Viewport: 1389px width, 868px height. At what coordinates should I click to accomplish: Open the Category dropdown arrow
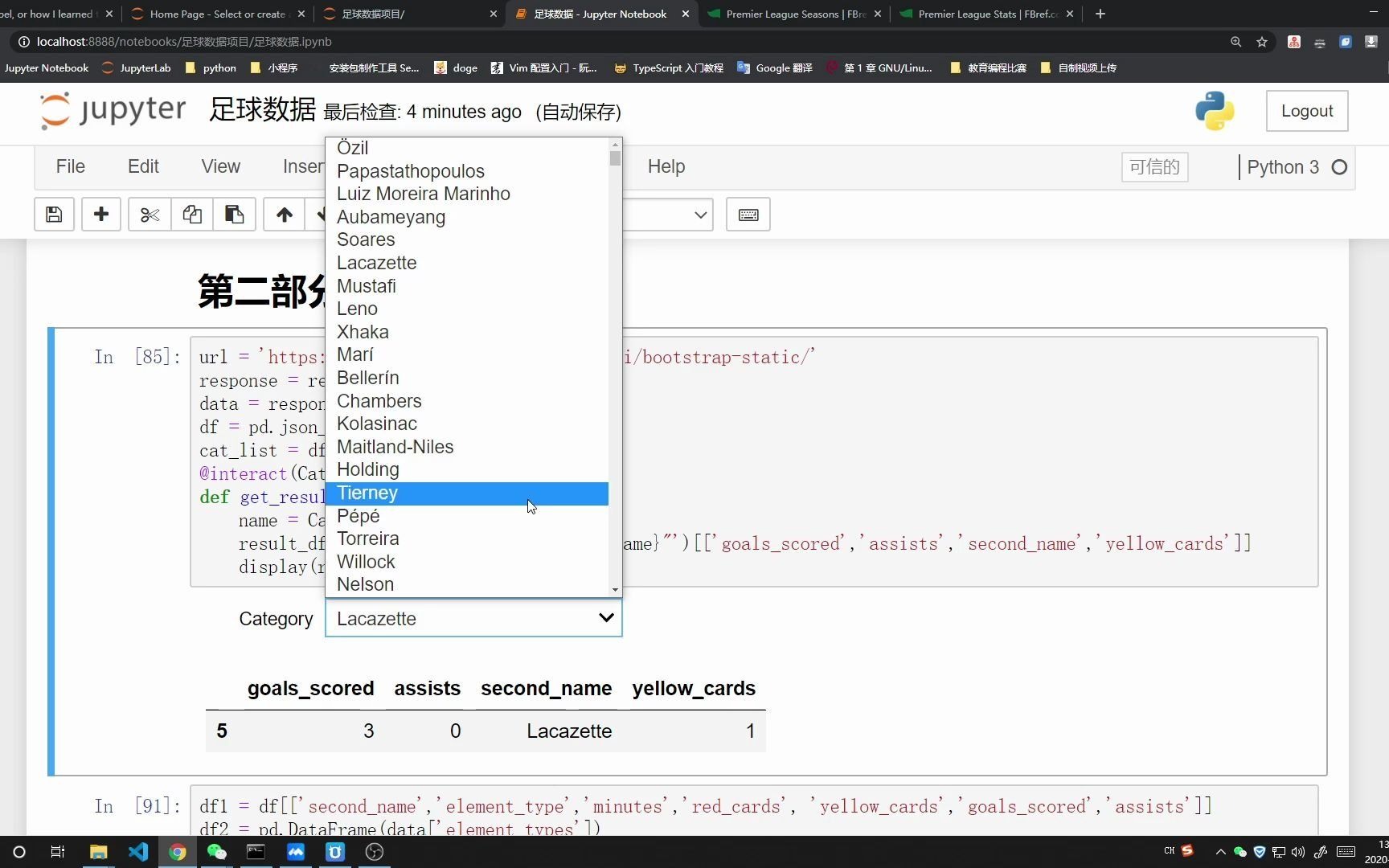point(605,618)
